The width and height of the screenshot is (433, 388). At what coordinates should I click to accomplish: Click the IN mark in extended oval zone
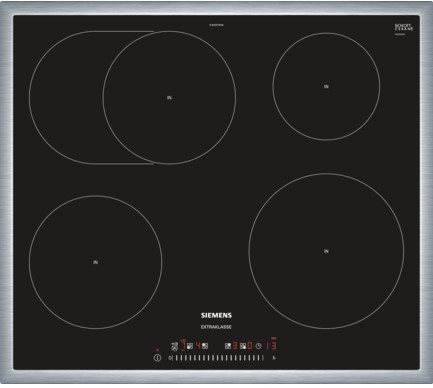point(169,98)
